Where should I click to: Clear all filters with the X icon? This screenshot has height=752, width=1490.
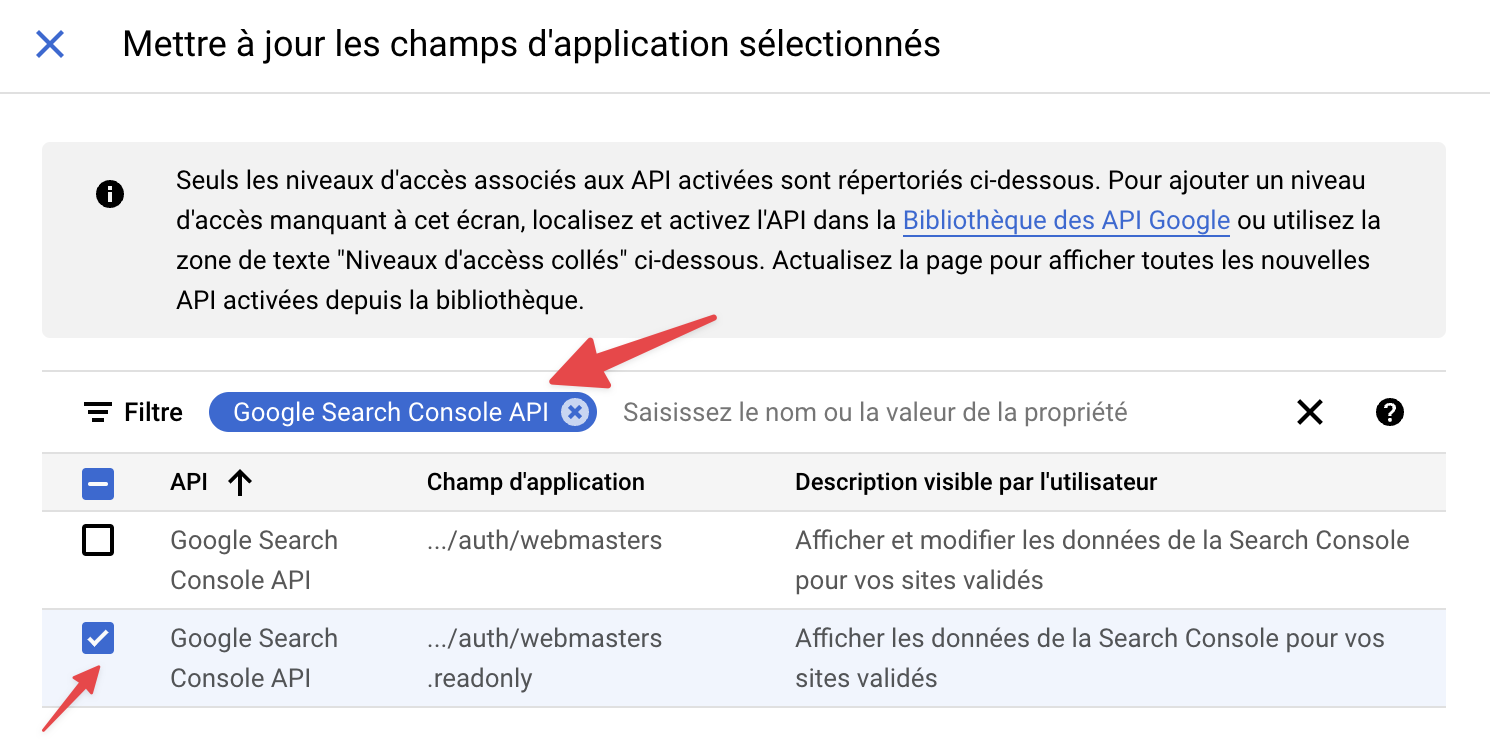(x=1310, y=412)
